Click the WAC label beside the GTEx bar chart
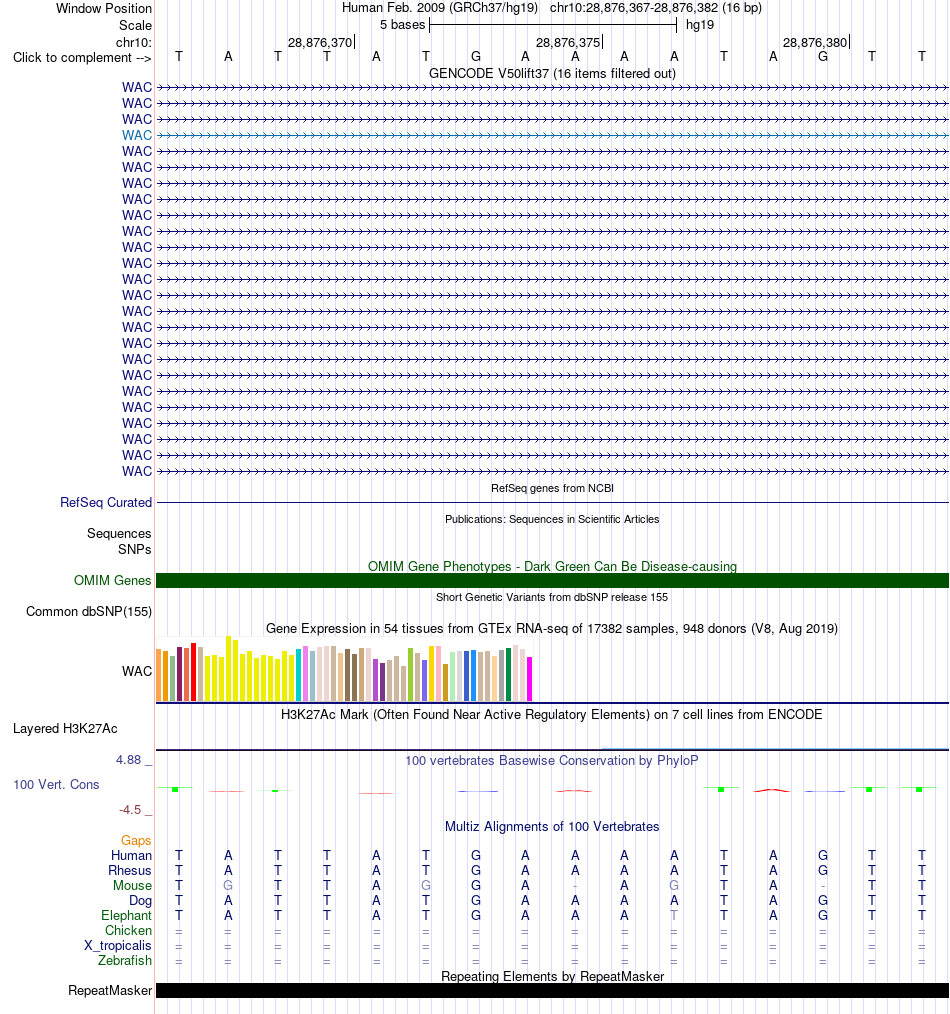 (x=137, y=671)
